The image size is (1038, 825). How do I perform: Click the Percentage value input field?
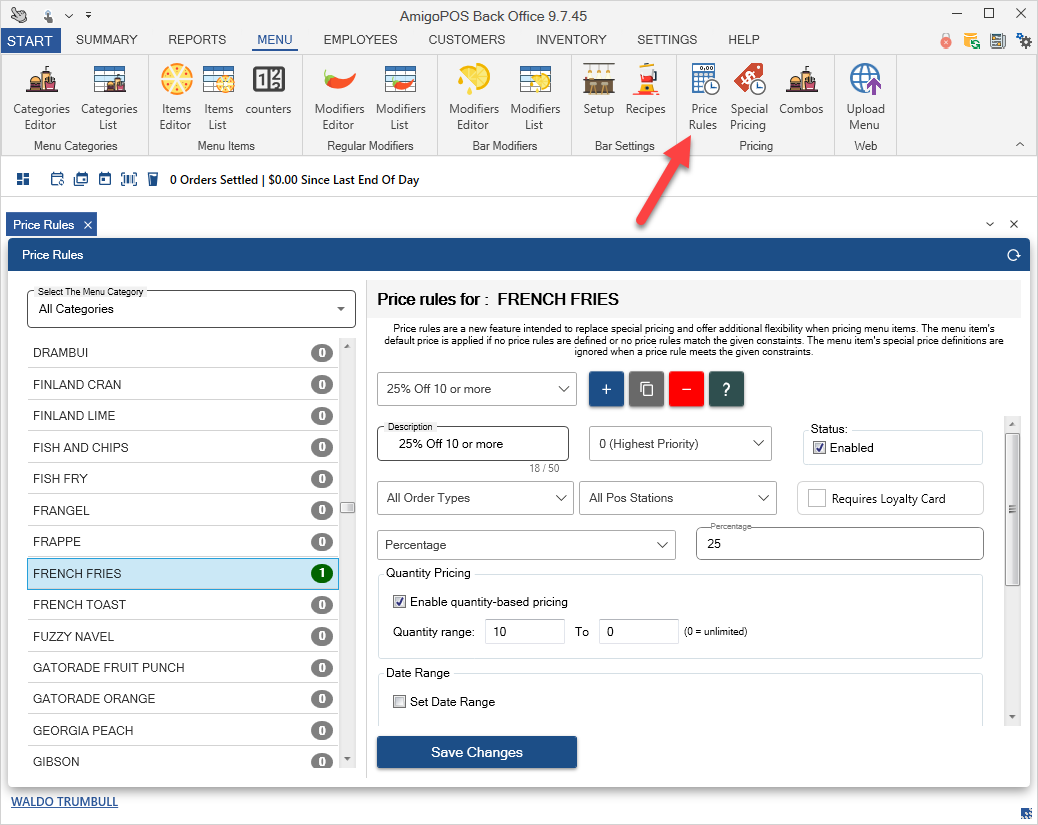click(839, 545)
